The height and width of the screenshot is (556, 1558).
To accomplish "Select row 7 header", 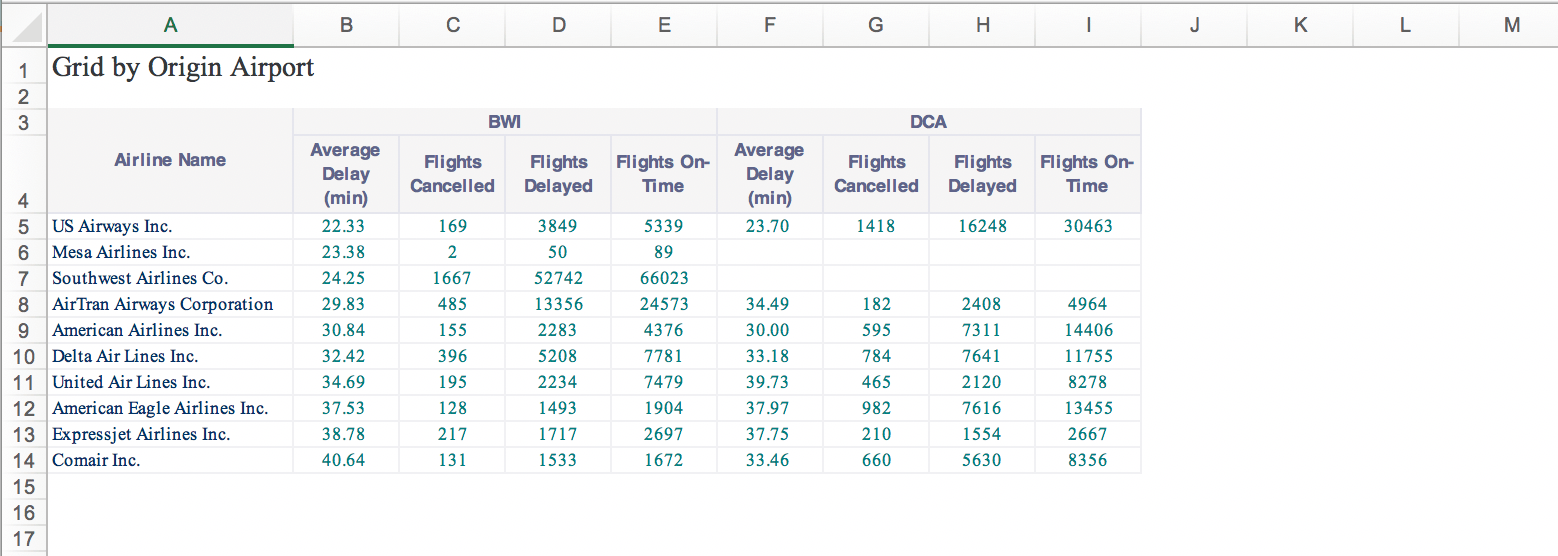I will 24,278.
